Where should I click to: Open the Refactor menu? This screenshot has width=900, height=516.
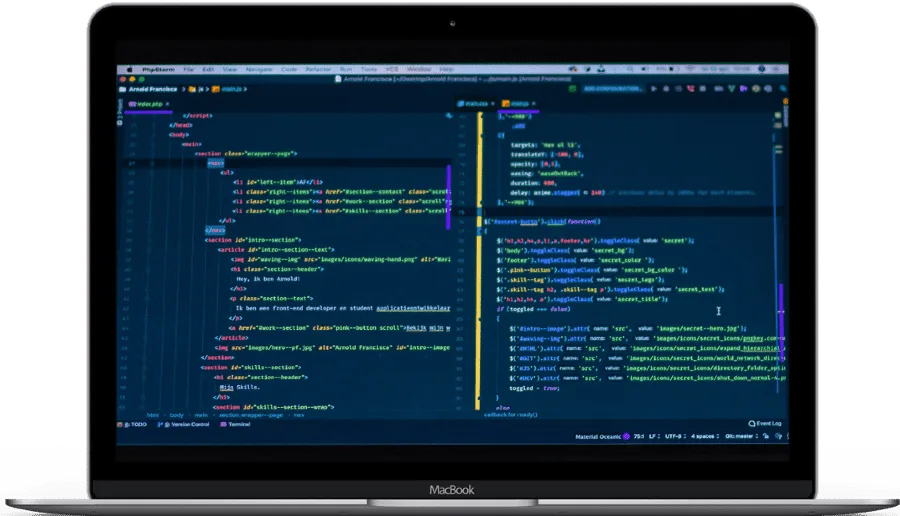tap(319, 69)
